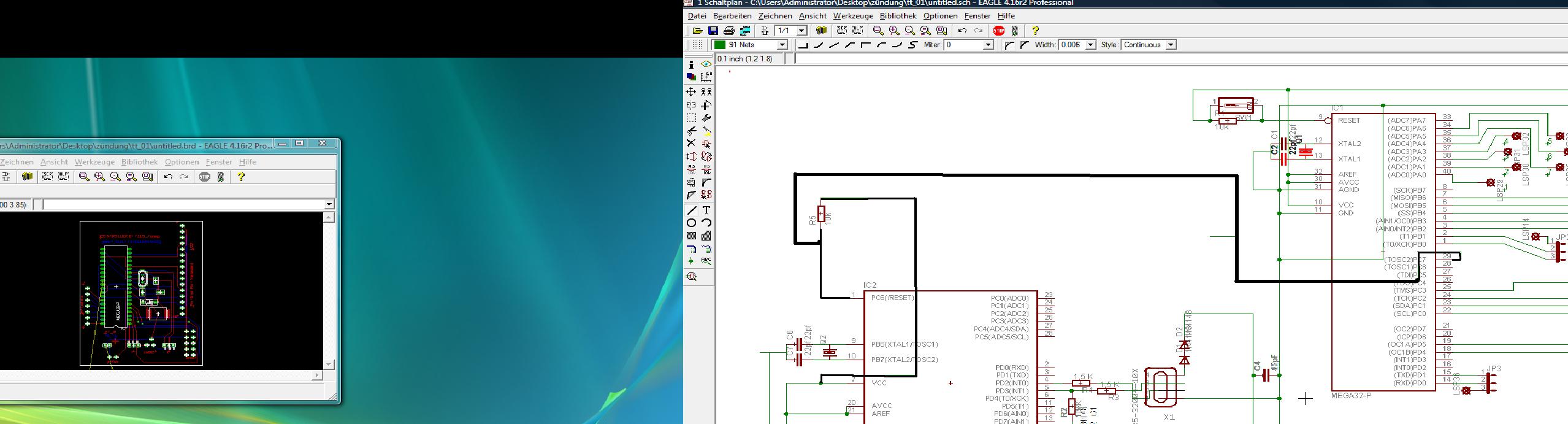The width and height of the screenshot is (1568, 424).
Task: Click the green layer color swatch beside 91 Nets
Action: tap(720, 45)
